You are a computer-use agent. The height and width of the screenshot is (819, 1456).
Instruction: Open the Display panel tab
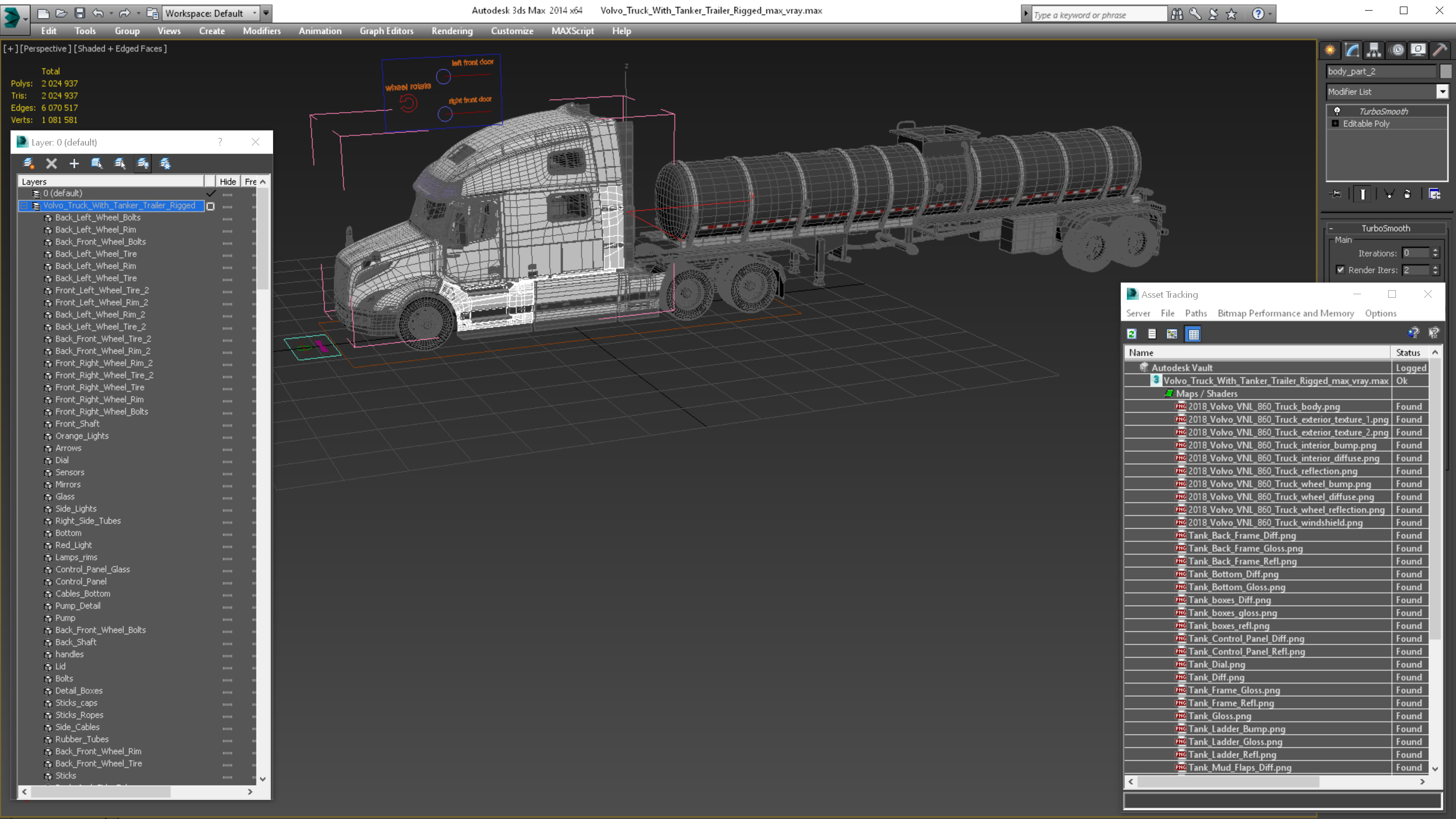[x=1418, y=51]
